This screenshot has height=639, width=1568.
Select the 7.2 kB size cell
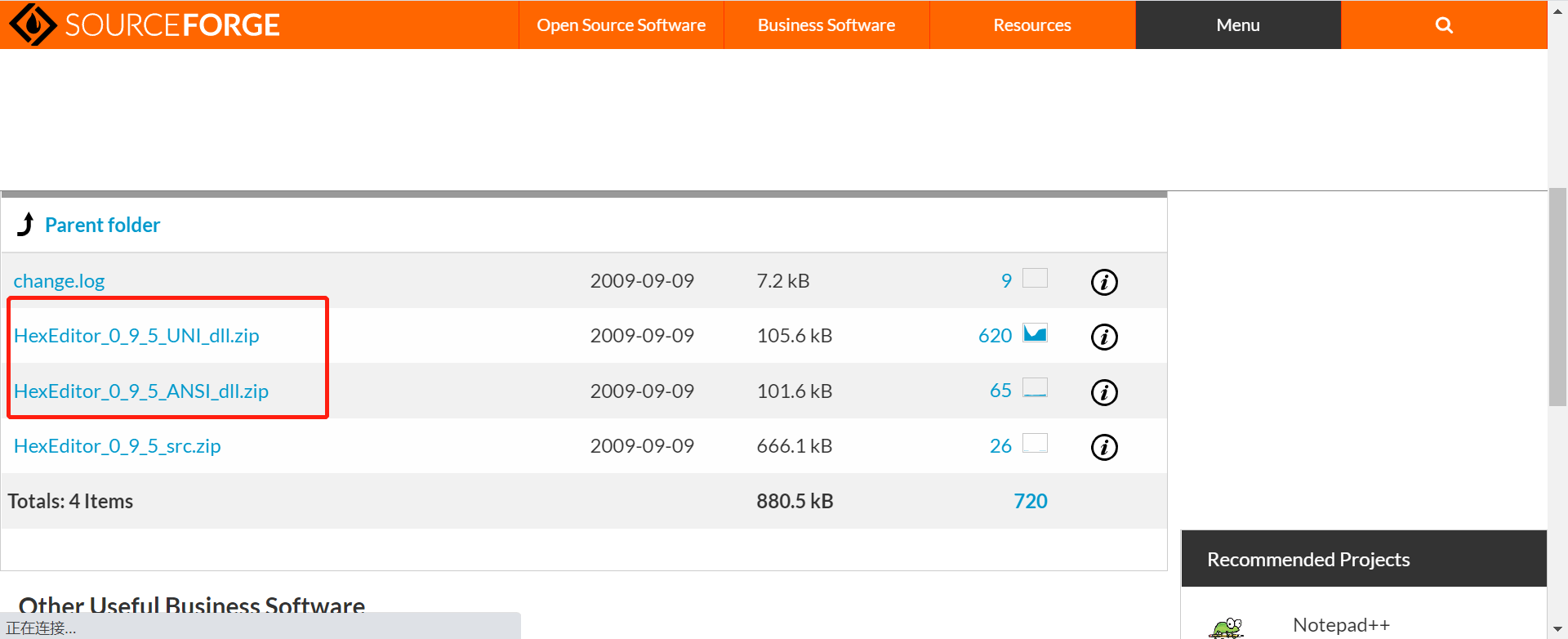coord(783,281)
